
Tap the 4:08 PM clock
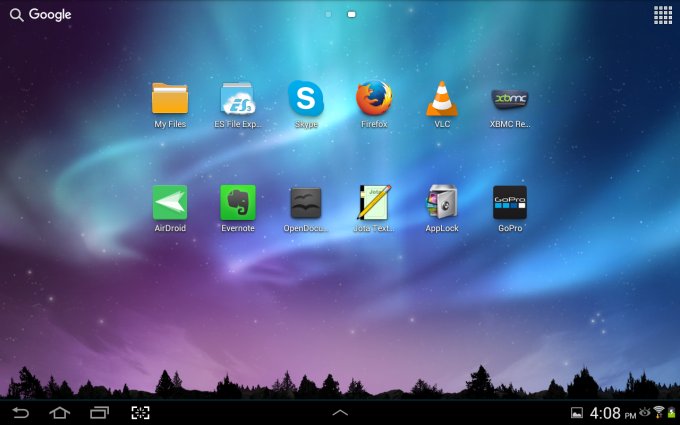click(x=612, y=413)
